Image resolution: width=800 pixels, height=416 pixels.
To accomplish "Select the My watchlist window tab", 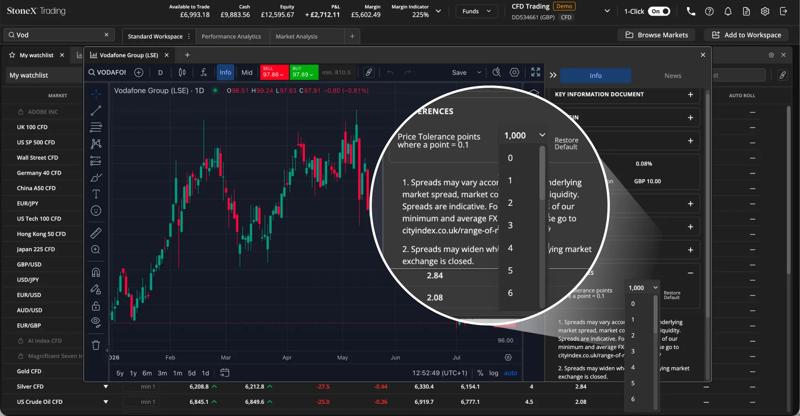I will point(36,55).
